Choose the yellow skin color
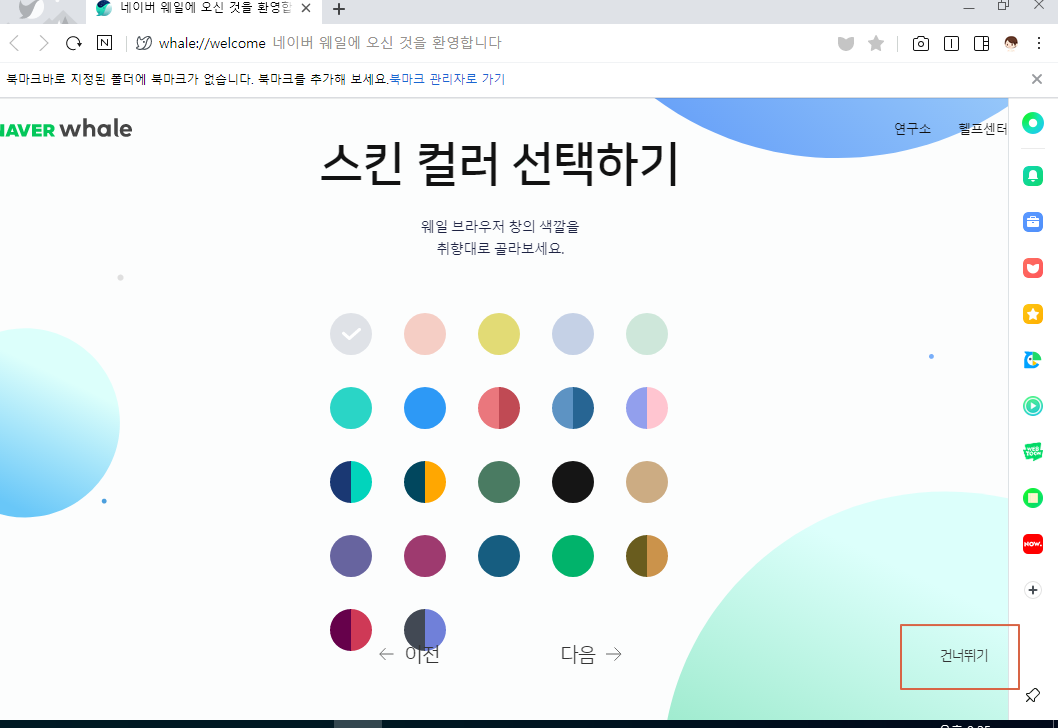1058x728 pixels. (x=499, y=334)
